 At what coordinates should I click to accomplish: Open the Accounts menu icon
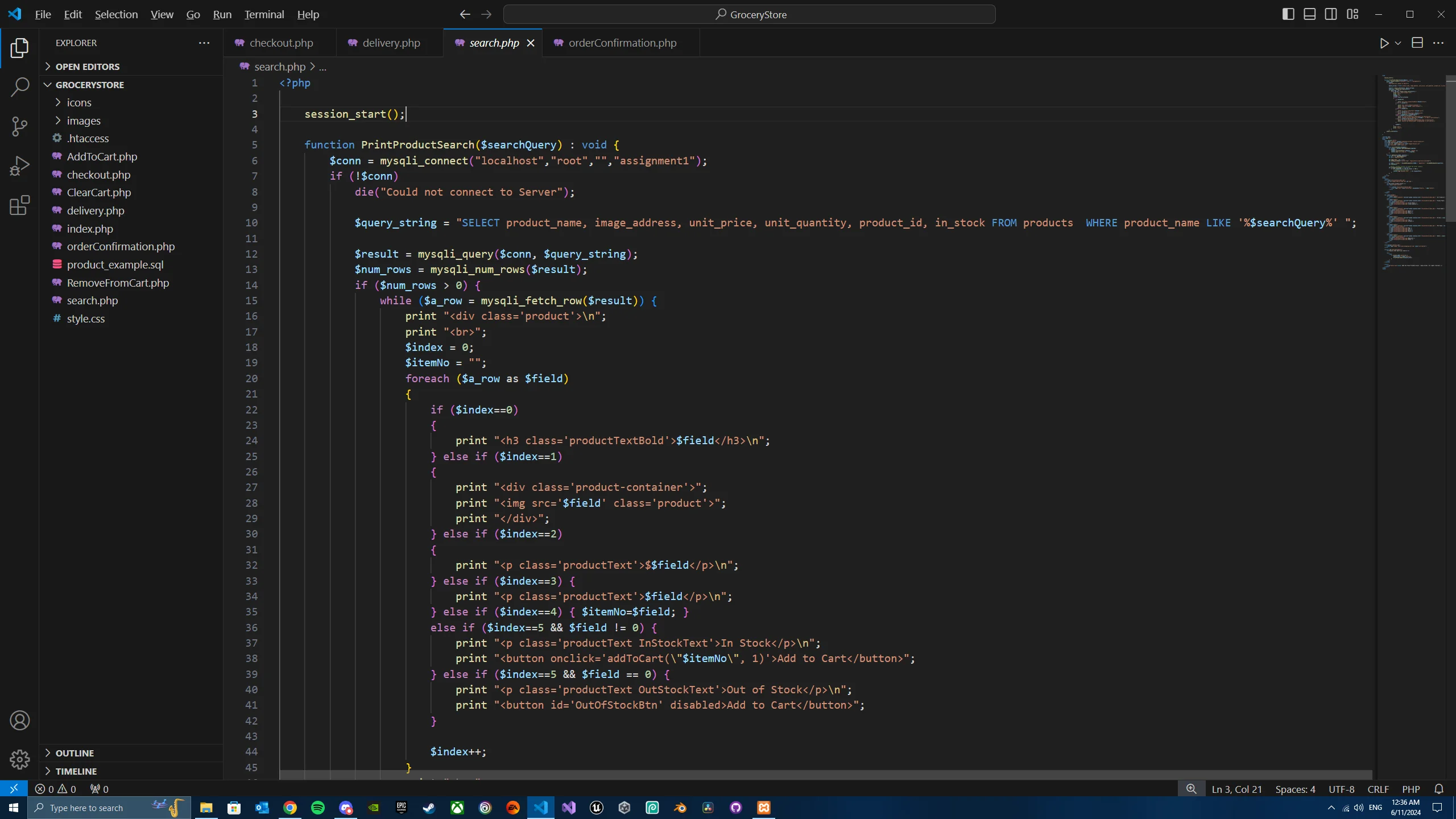click(19, 721)
